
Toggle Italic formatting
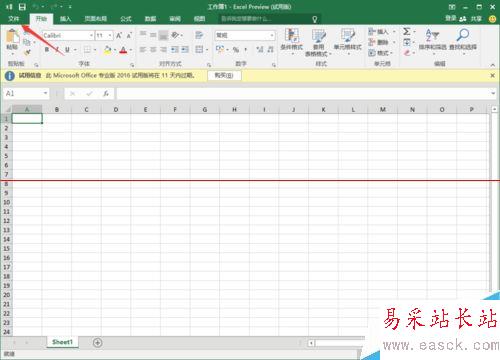pyautogui.click(x=57, y=50)
